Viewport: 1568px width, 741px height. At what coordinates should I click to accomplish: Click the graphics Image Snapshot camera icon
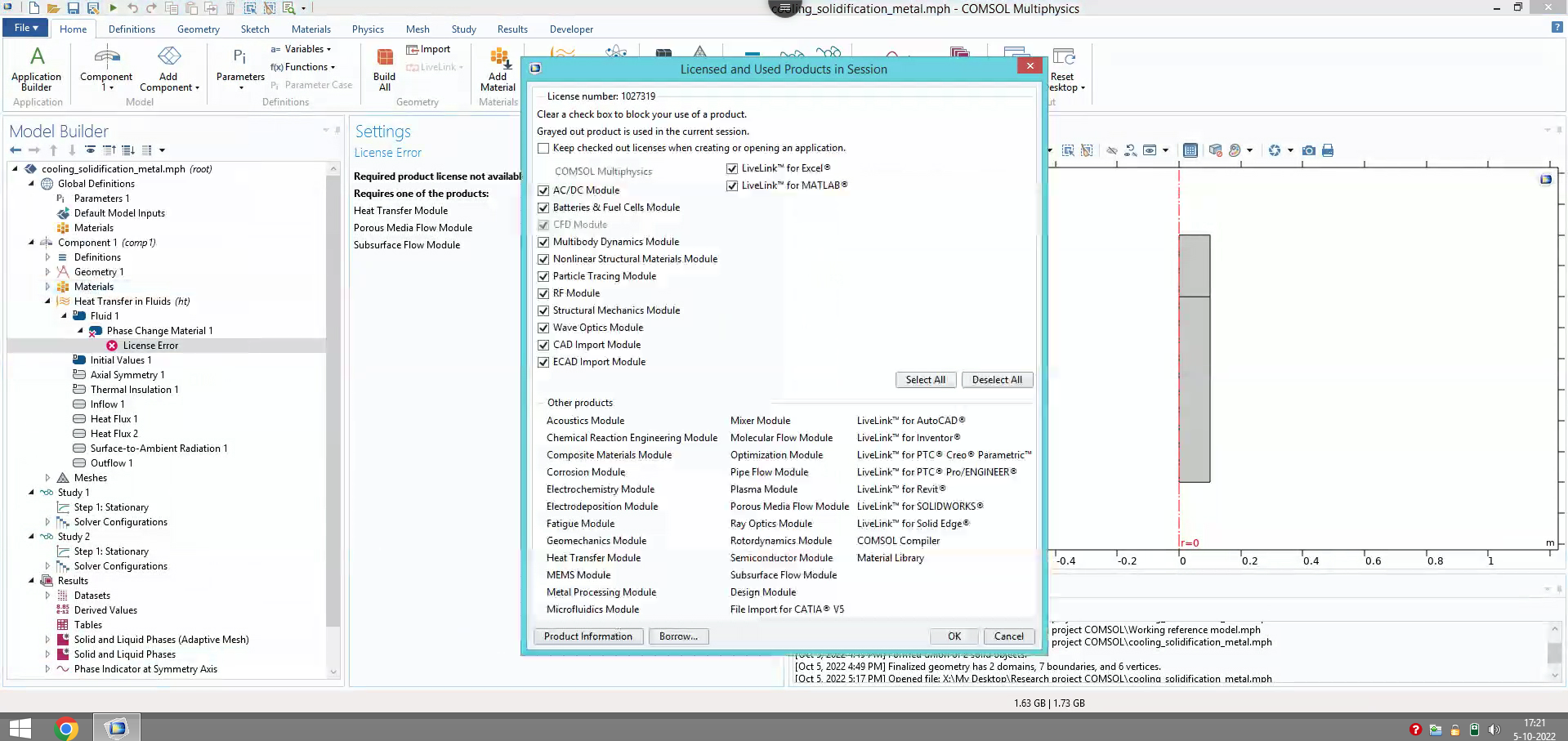(1309, 150)
